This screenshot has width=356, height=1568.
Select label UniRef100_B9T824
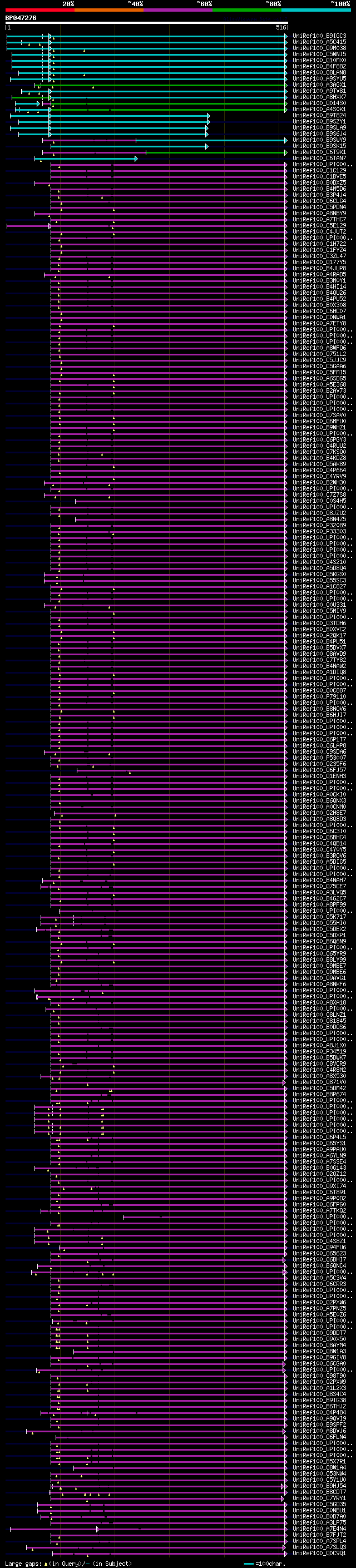(x=319, y=116)
